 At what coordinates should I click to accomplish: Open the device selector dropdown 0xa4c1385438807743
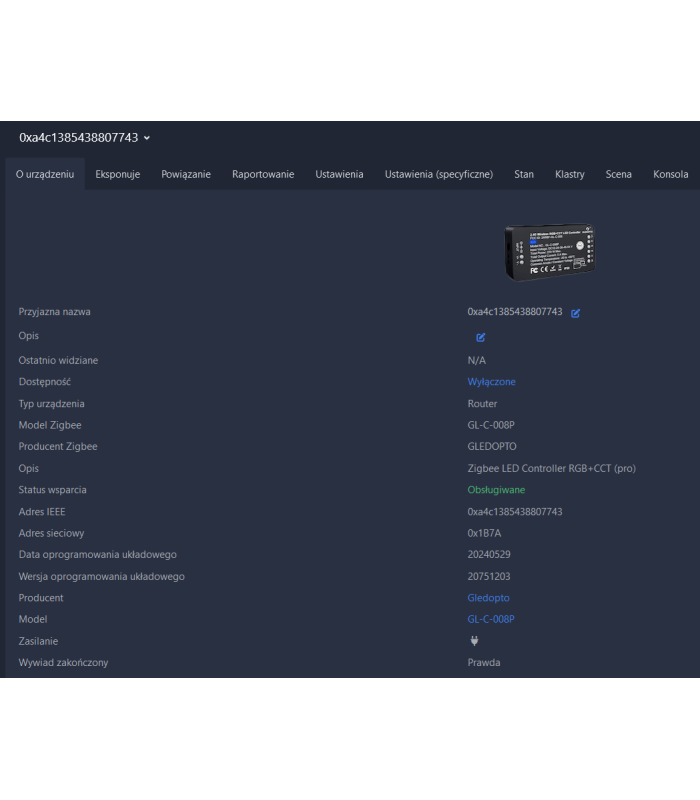85,138
